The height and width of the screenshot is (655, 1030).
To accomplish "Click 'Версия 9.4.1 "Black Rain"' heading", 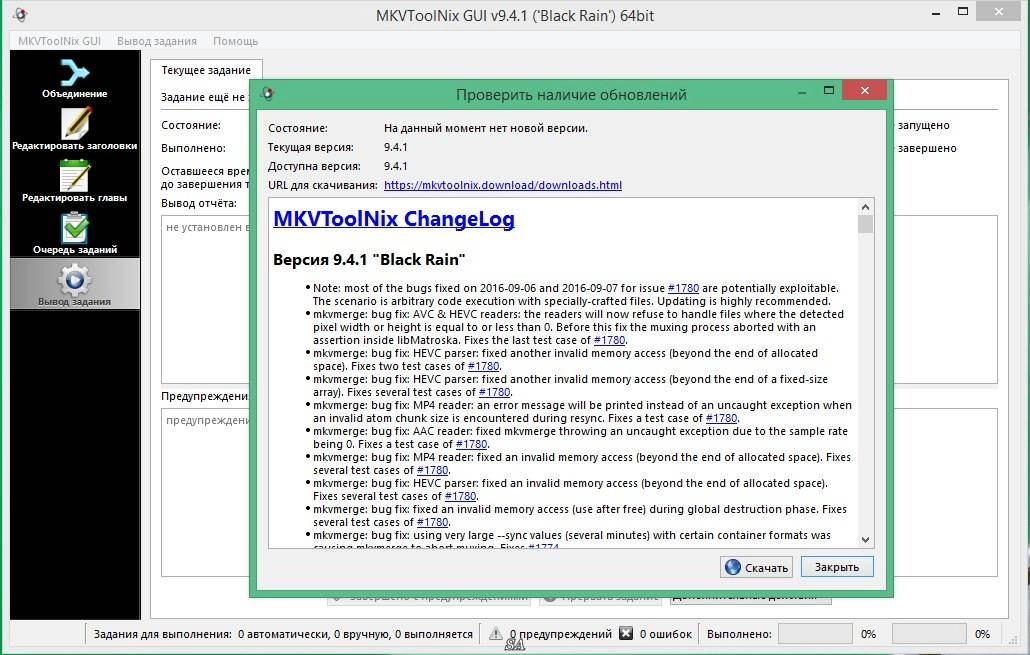I will 369,260.
